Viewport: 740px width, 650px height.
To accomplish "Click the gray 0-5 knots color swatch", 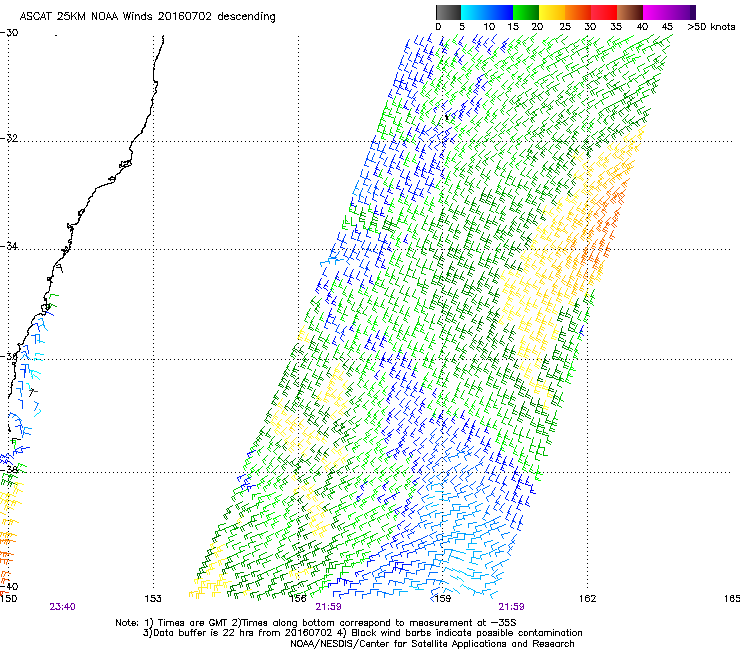I will pos(448,12).
